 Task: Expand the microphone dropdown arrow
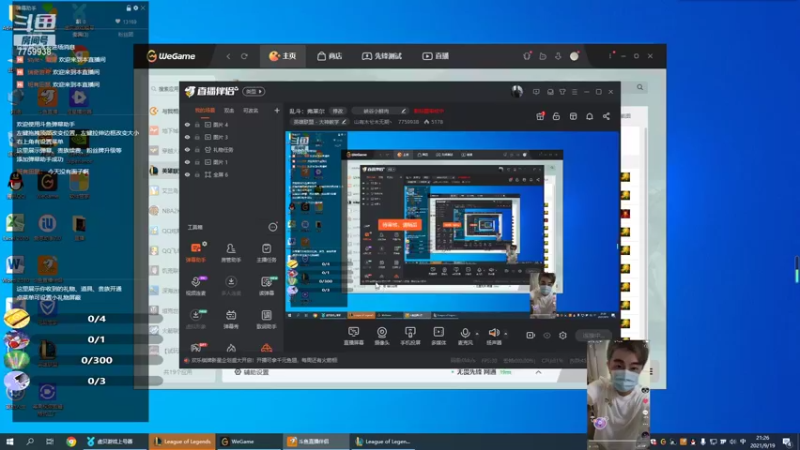pos(477,334)
